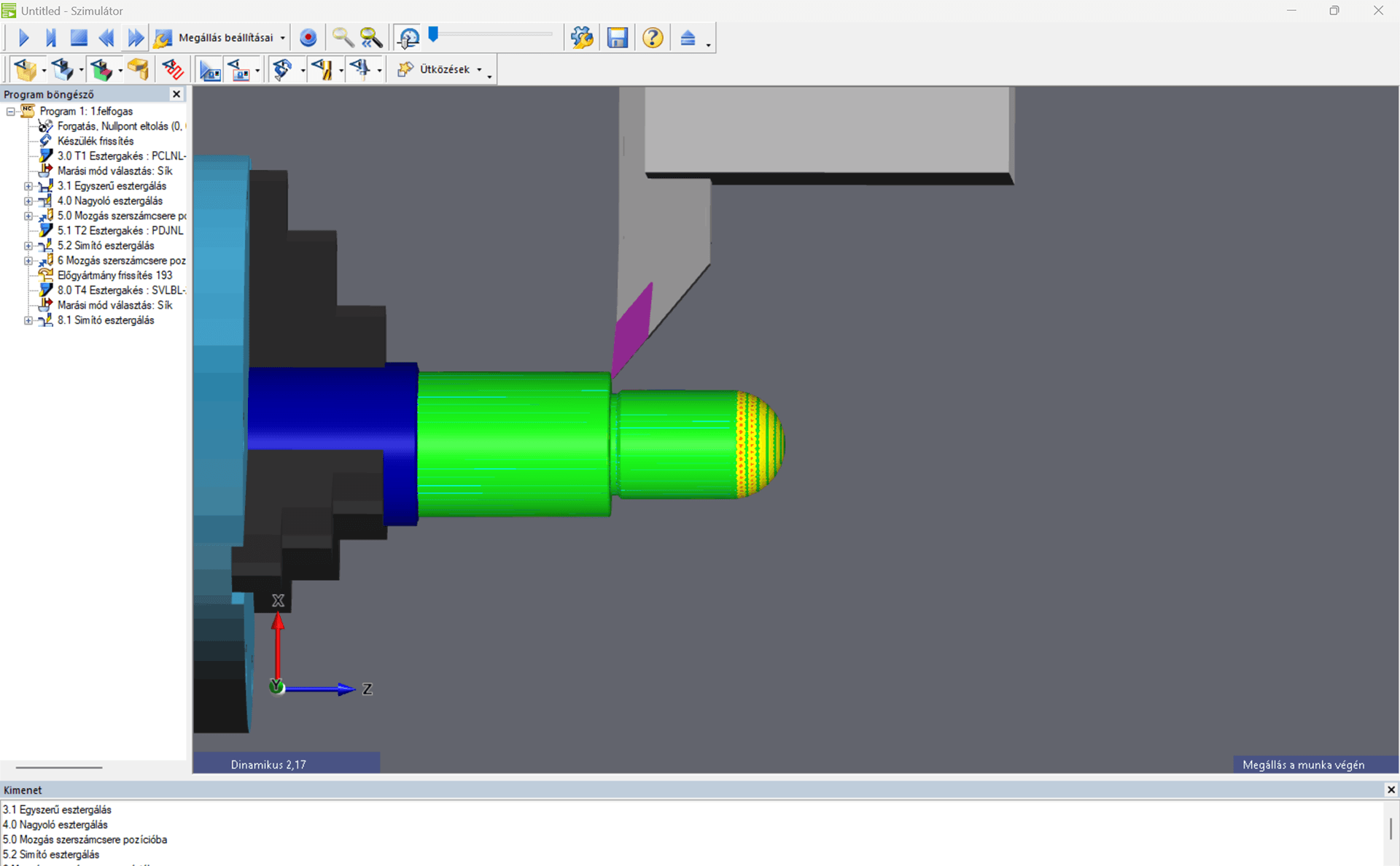1400x866 pixels.
Task: Click the eject triangle toolbar icon
Action: coord(688,37)
